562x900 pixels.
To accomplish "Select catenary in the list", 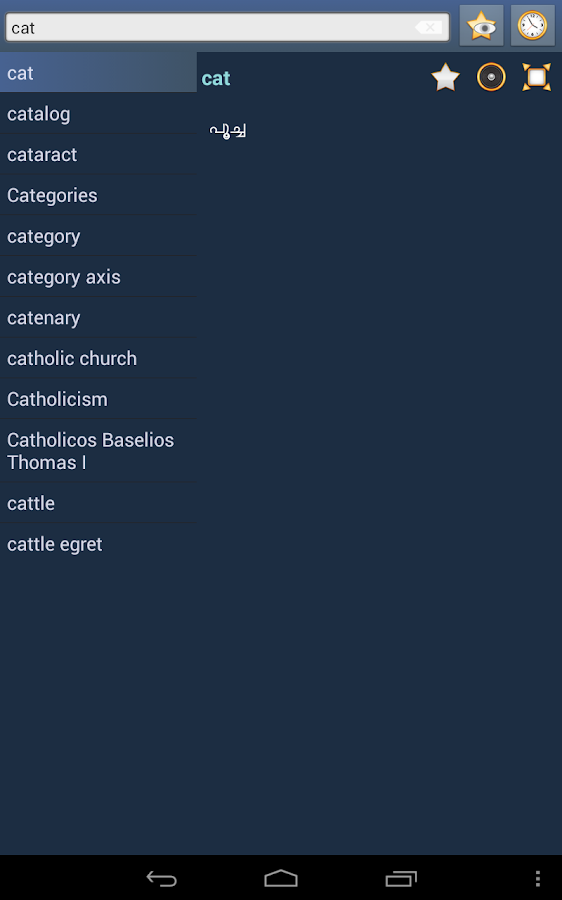I will [x=98, y=317].
